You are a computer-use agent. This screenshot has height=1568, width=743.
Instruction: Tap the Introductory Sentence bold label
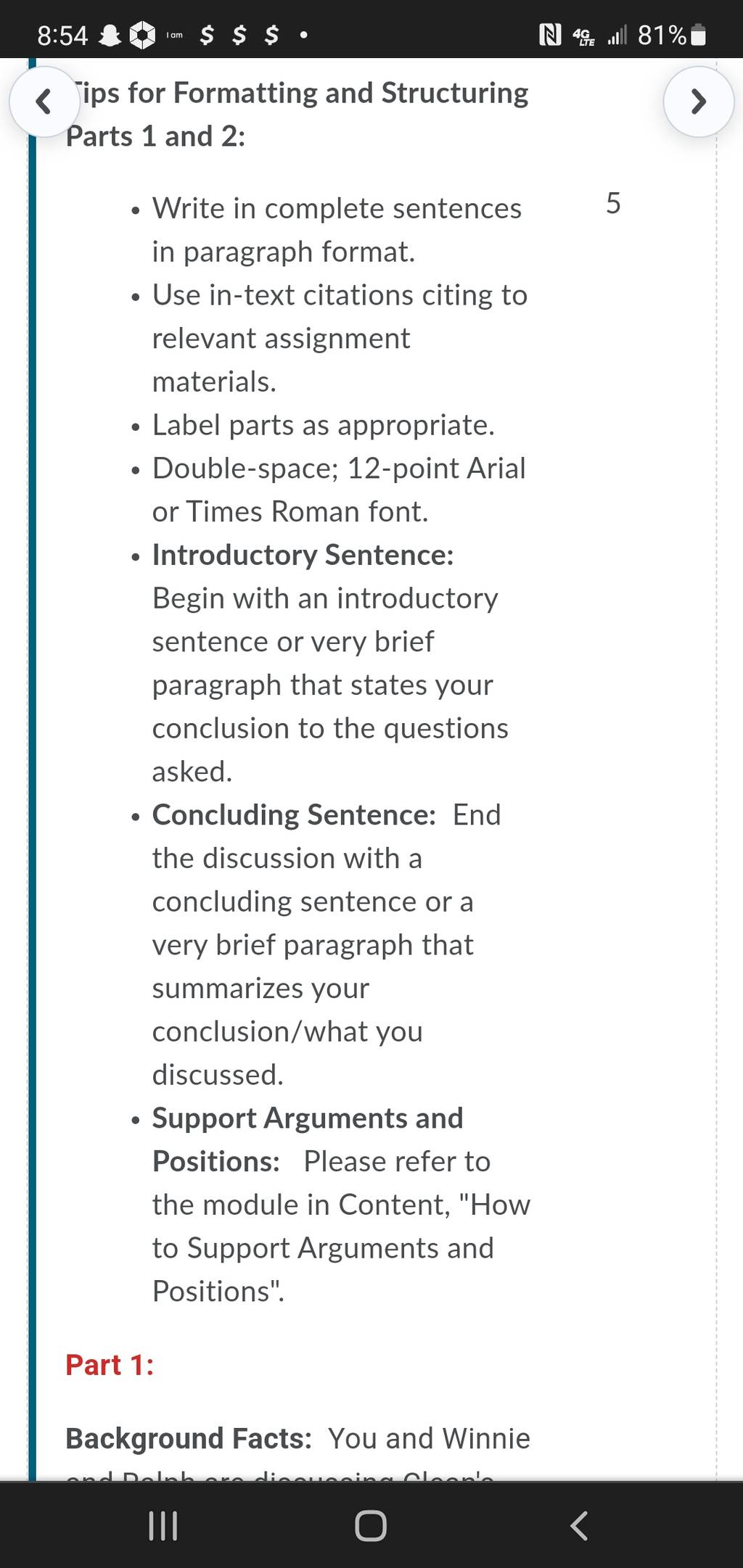303,555
